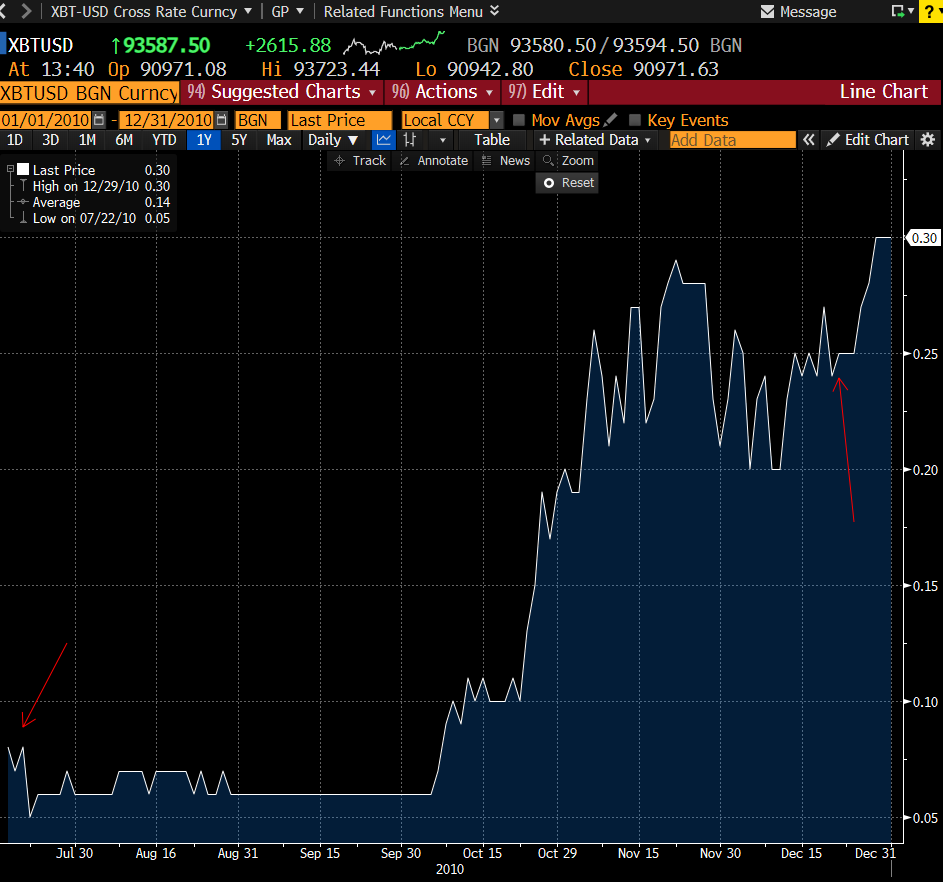Enable Key Events on the chart
943x882 pixels.
pos(636,119)
